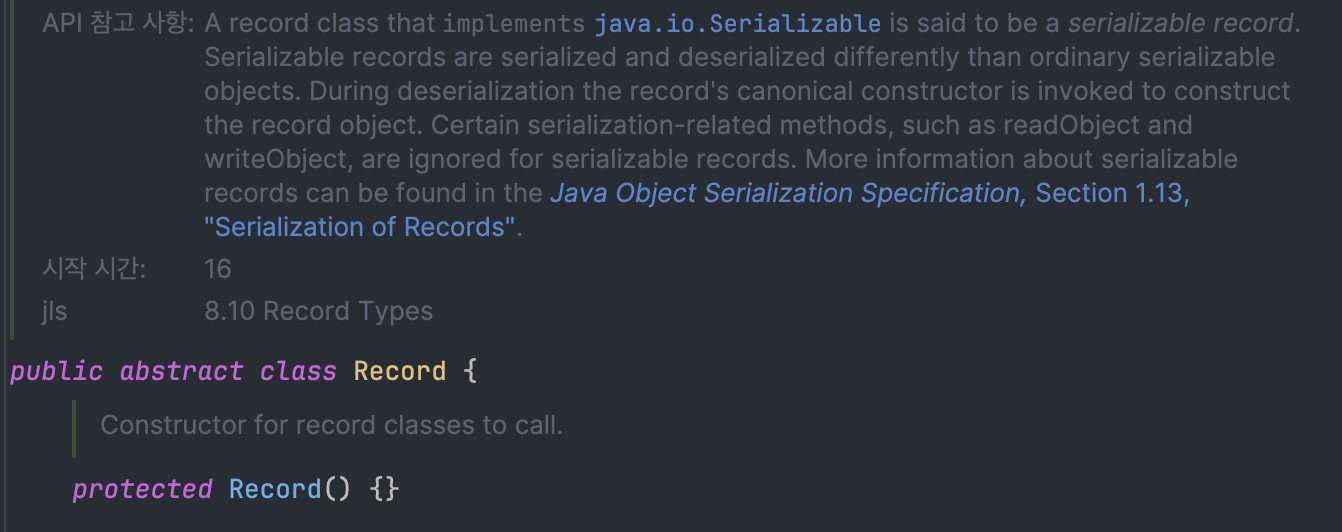Screen dimensions: 1342x532
Task: Click the empty constructor body braces
Action: (385, 490)
